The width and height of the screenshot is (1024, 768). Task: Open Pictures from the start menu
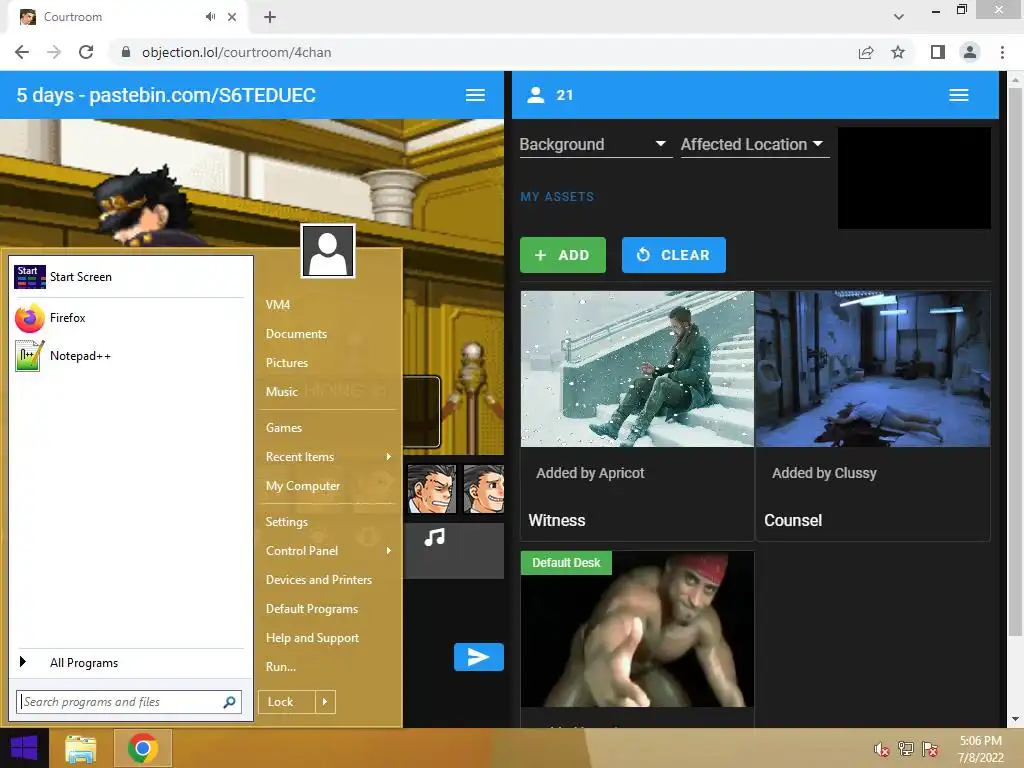pos(287,363)
